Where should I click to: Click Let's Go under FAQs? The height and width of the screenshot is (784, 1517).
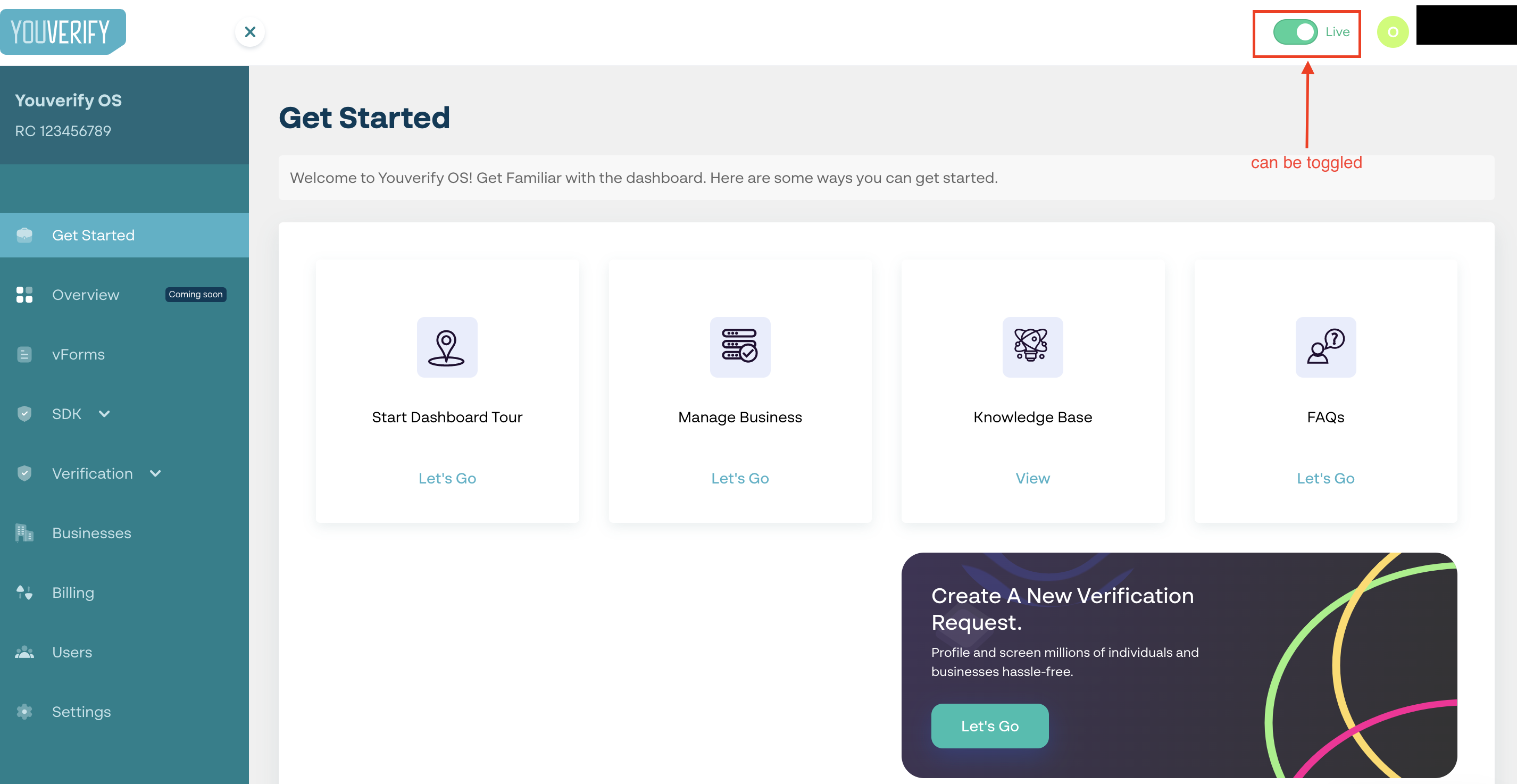point(1326,478)
